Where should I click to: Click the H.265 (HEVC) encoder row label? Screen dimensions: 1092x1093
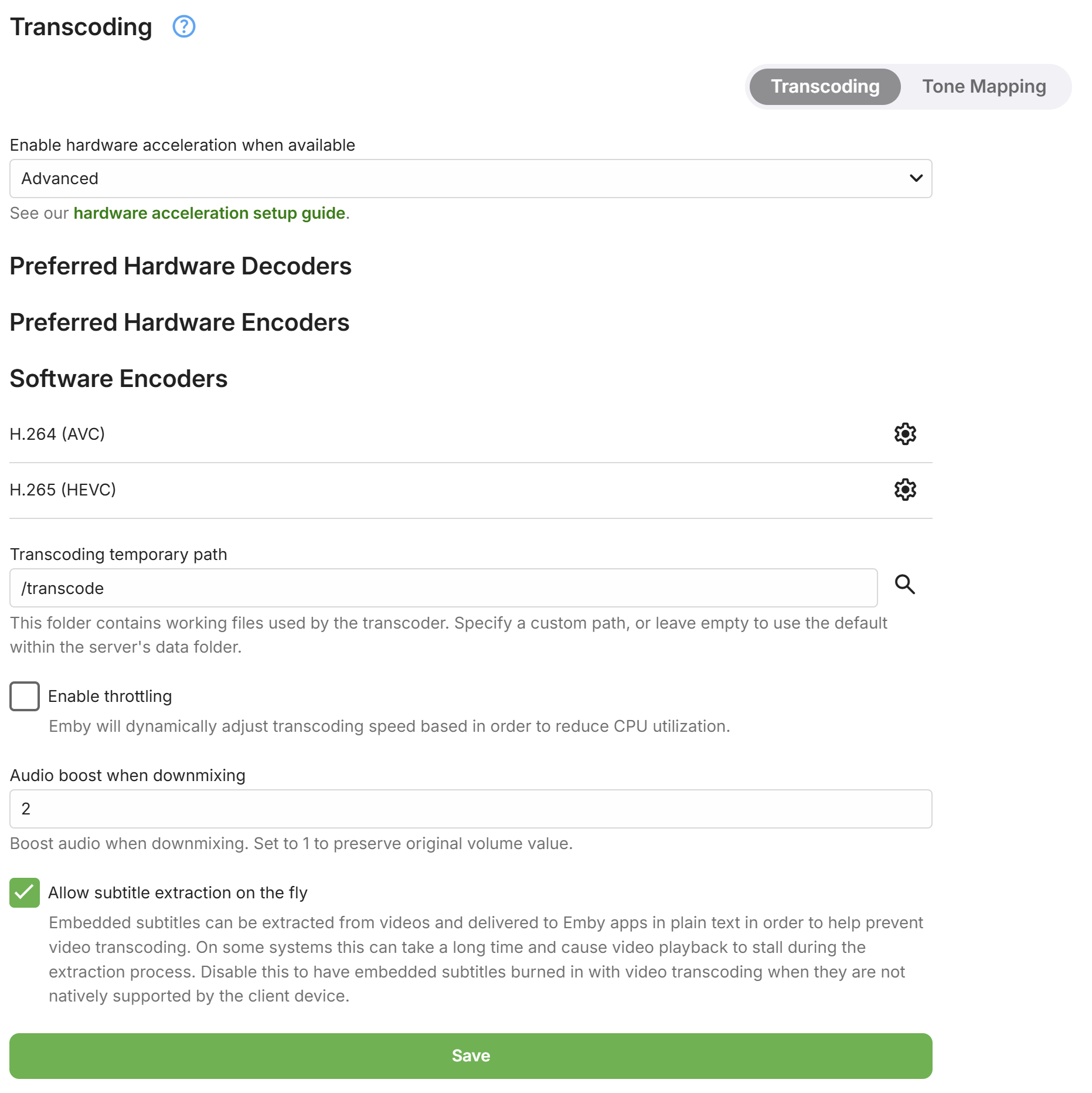coord(63,490)
